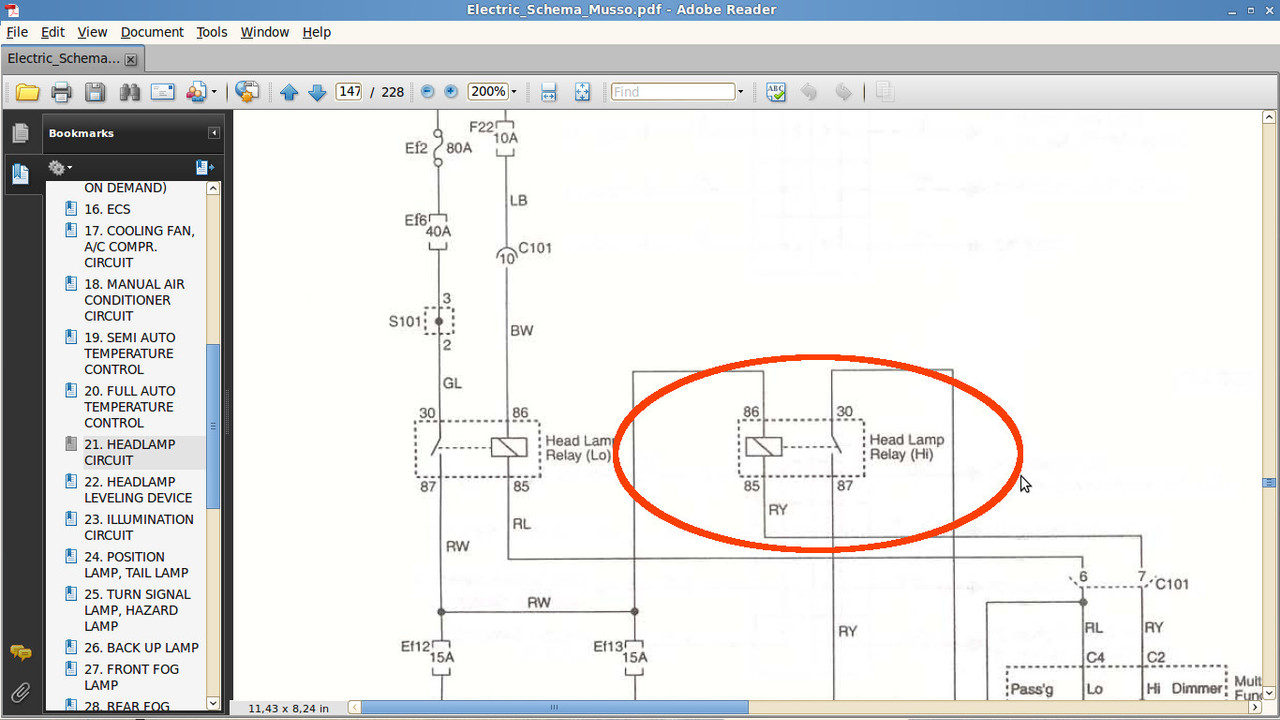Click the Print icon
The height and width of the screenshot is (720, 1280).
tap(61, 92)
